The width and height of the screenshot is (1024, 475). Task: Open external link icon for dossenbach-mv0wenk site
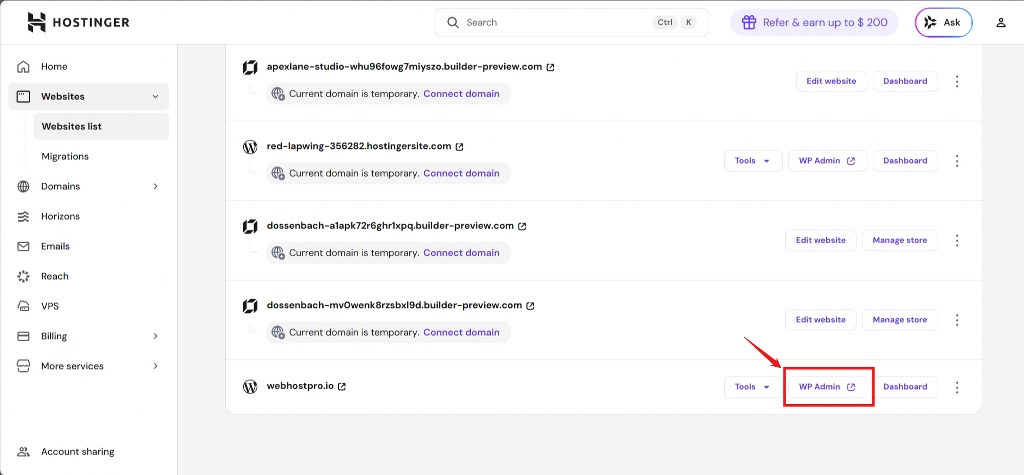click(x=530, y=305)
